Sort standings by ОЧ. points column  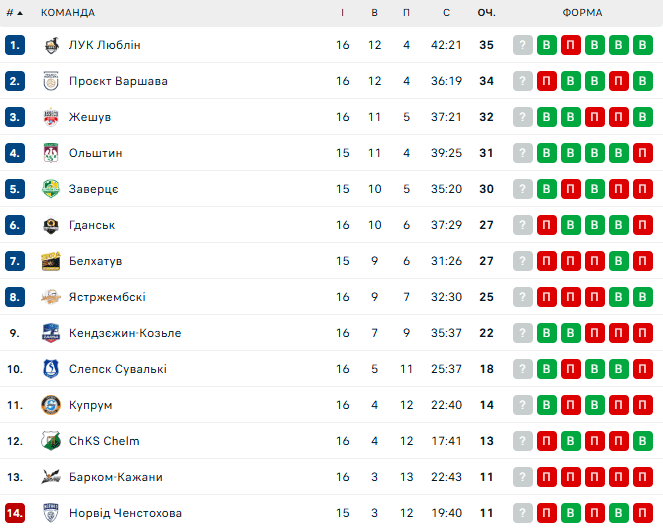click(487, 12)
